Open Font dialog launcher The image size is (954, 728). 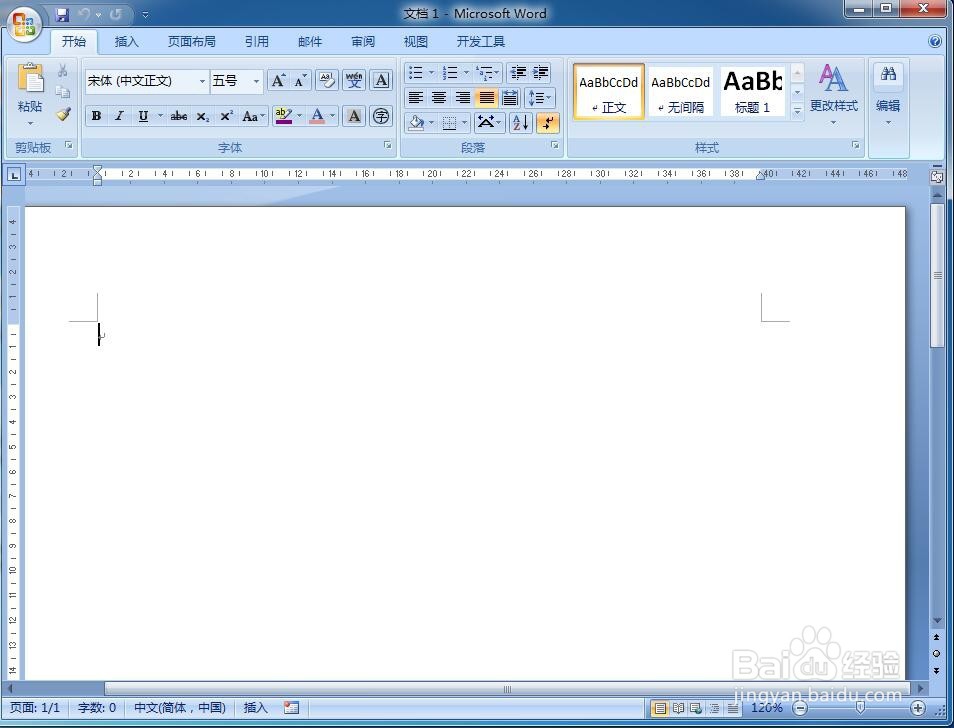click(x=388, y=145)
